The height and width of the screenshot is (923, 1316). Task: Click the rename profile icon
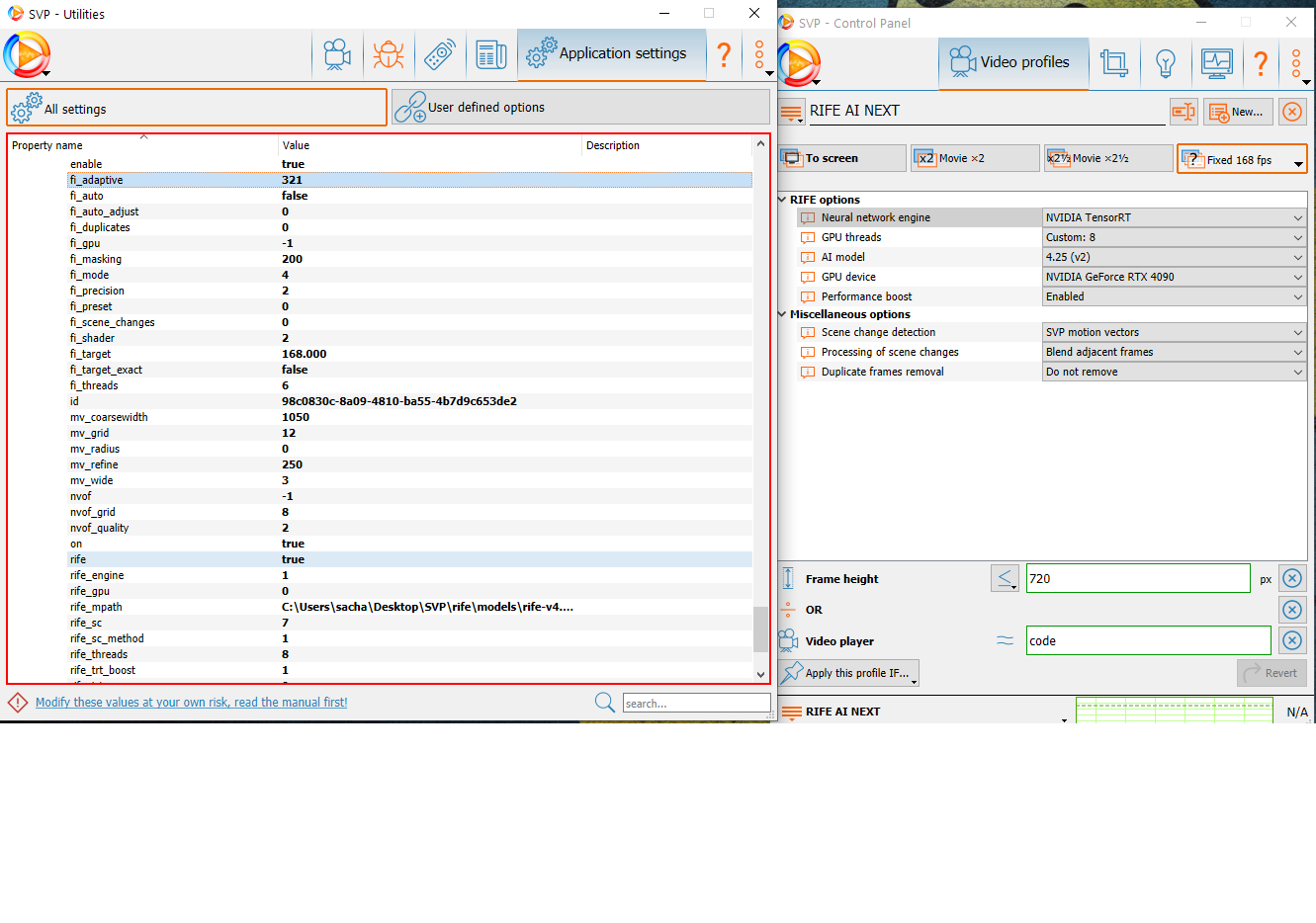coord(1184,112)
